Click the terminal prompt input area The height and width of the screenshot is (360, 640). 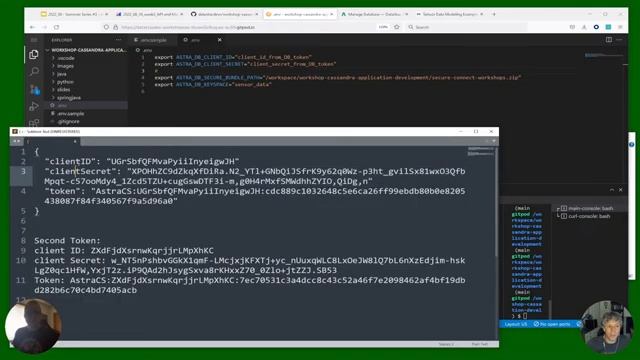[x=526, y=316]
